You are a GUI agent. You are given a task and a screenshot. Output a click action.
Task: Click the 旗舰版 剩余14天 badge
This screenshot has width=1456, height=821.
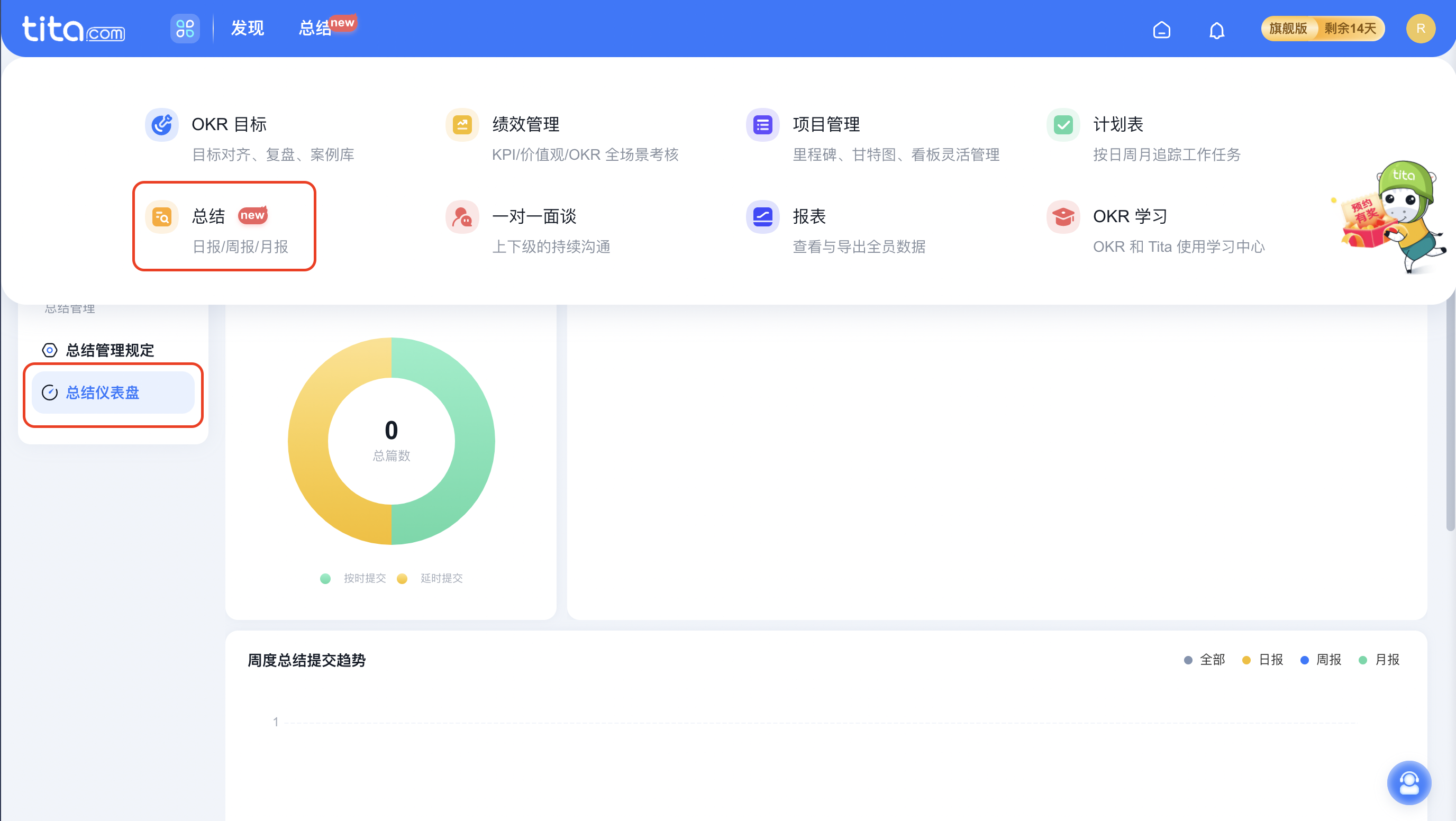click(x=1323, y=28)
